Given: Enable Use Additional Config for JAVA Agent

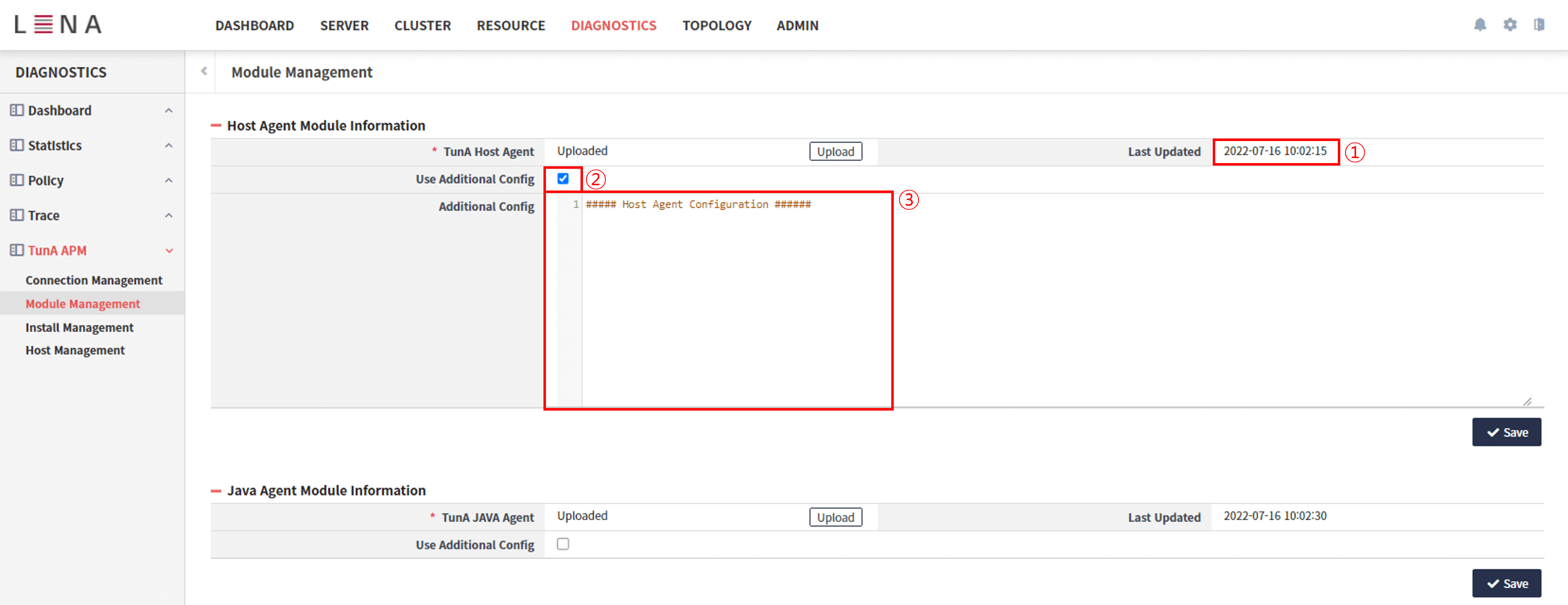Looking at the screenshot, I should 562,544.
